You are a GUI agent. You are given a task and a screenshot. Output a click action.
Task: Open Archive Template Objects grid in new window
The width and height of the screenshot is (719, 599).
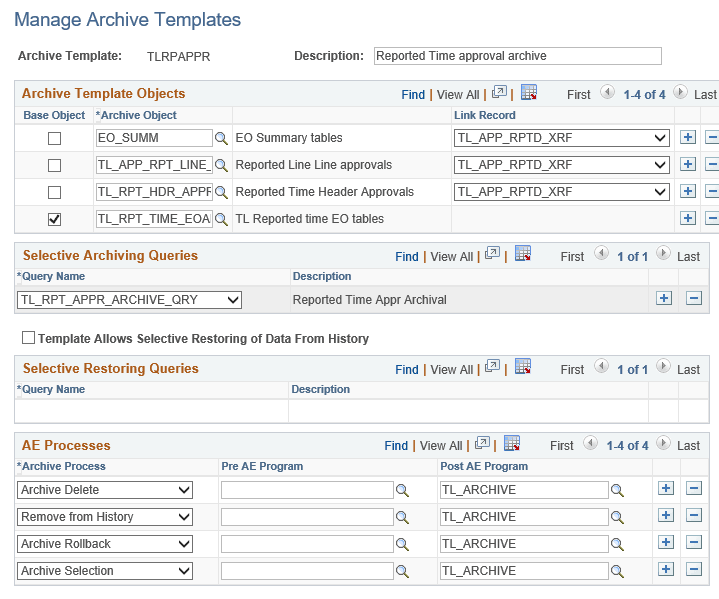499,93
